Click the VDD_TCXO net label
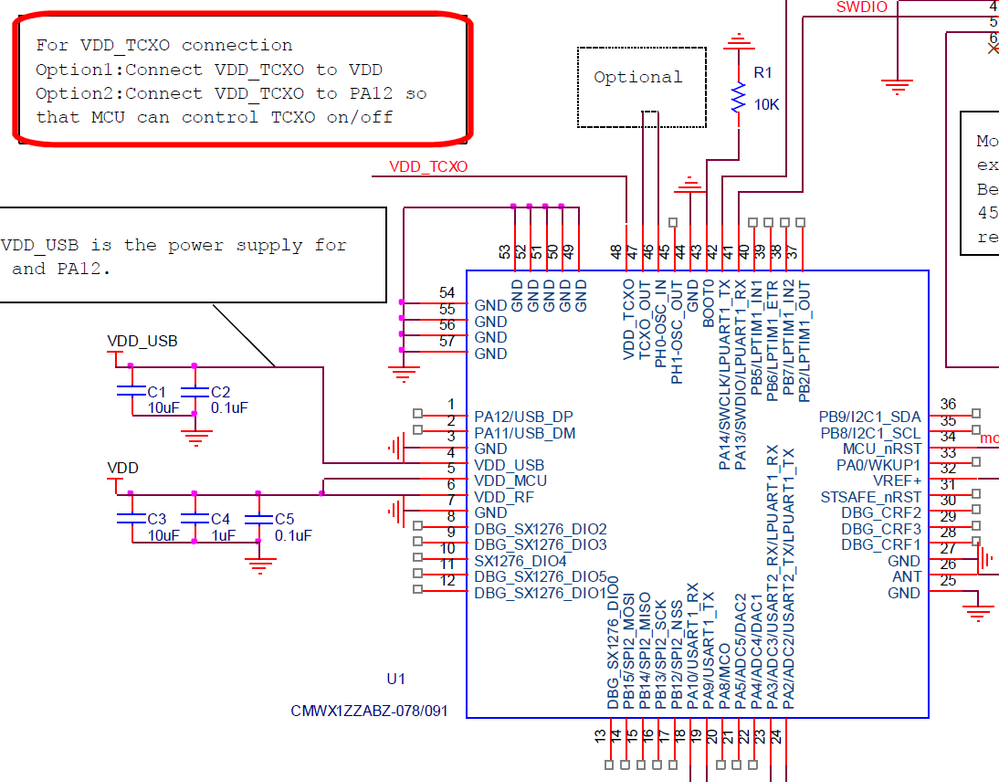Image resolution: width=999 pixels, height=782 pixels. [x=428, y=167]
